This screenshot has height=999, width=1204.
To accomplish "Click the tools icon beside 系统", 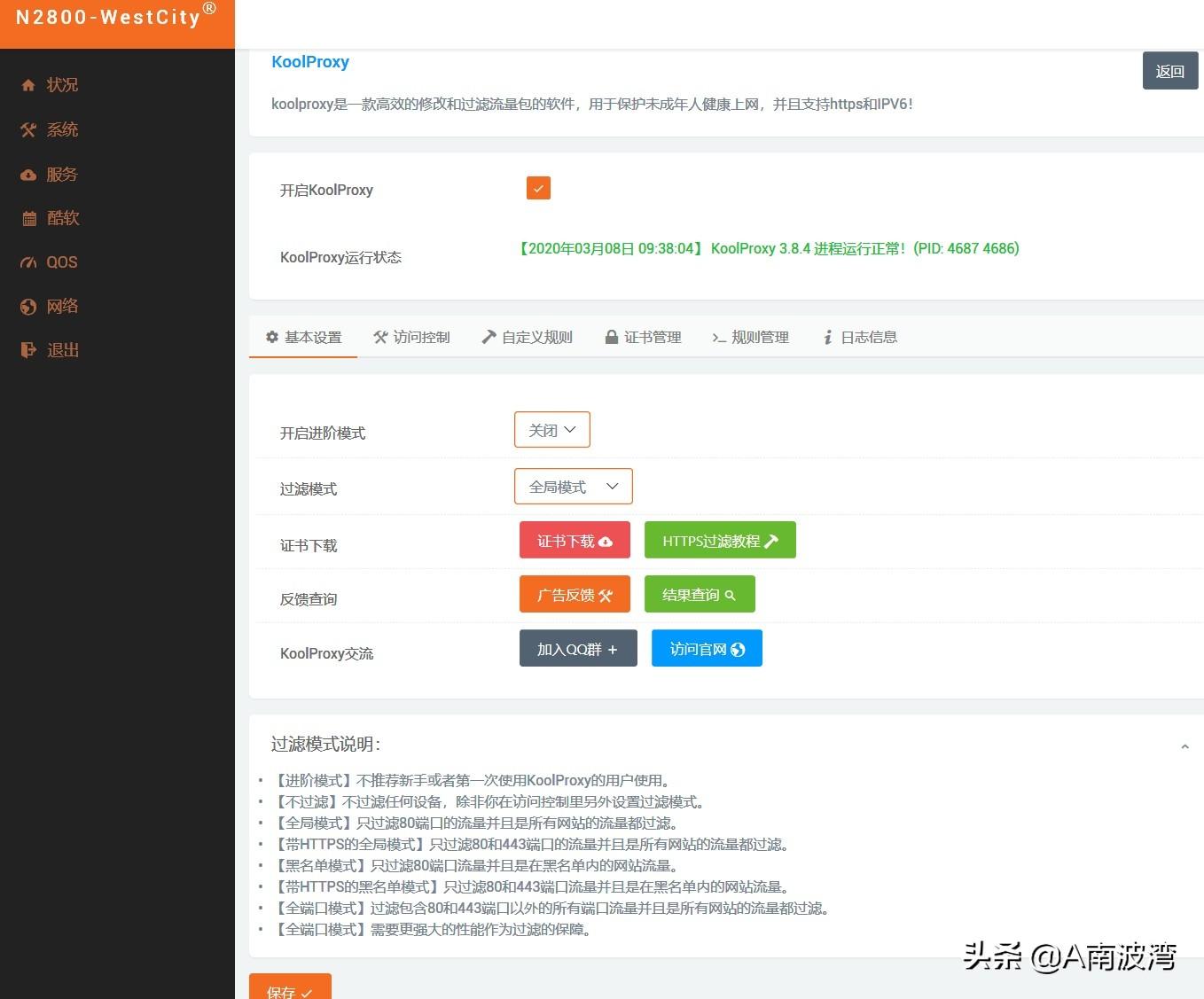I will click(x=28, y=130).
